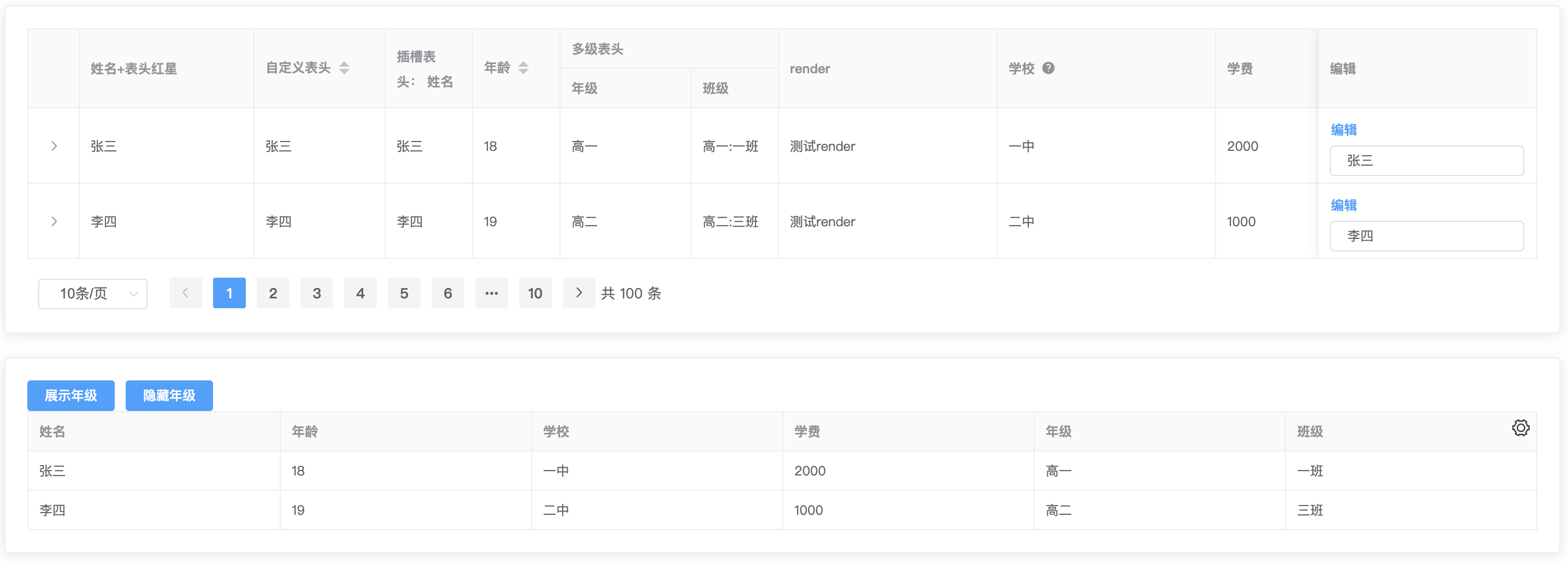Sort by the 自定义表头 column sort arrows
The image size is (1568, 587).
point(345,68)
